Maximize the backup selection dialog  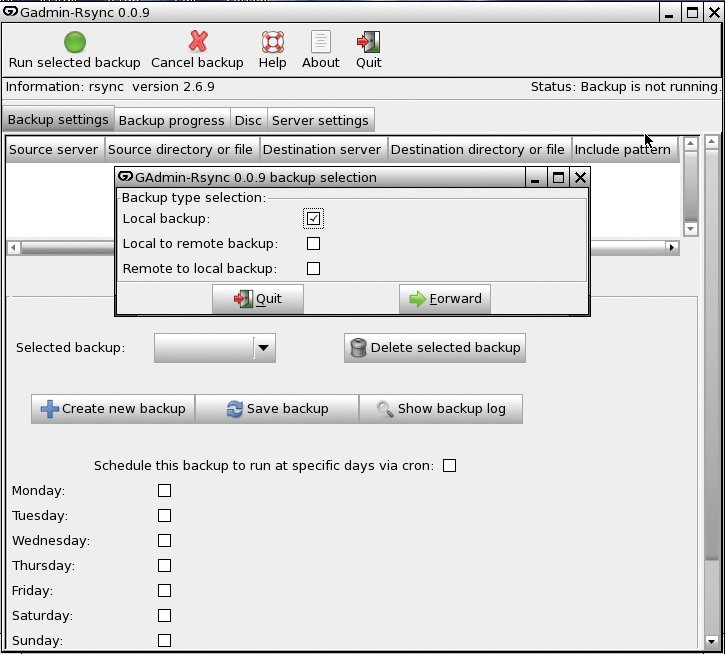[558, 177]
